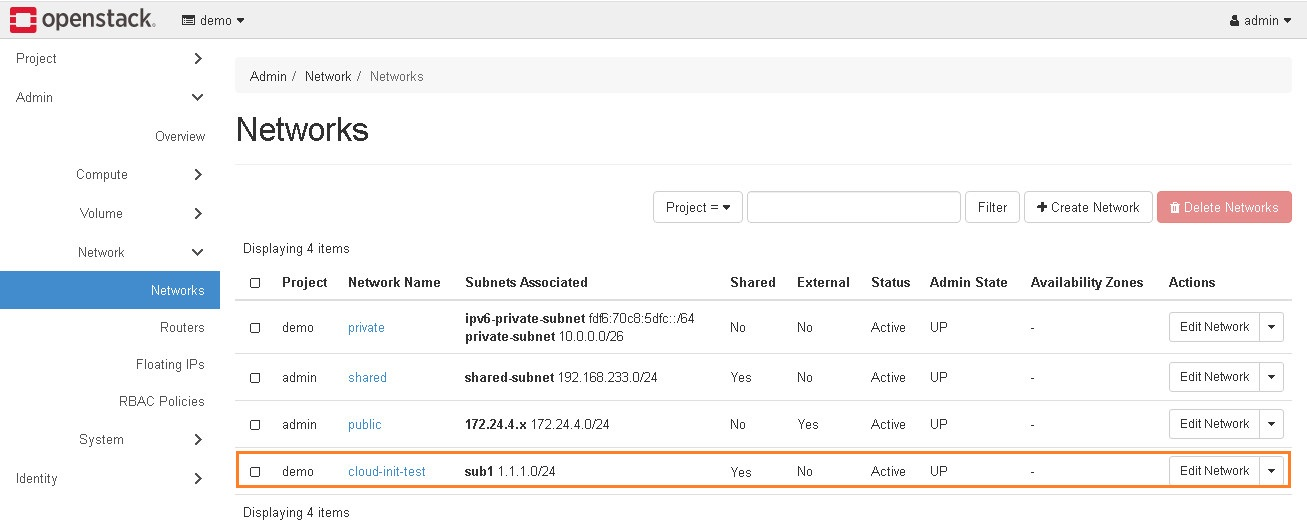The image size is (1307, 530).
Task: Open the demo project selector
Action: (x=213, y=20)
